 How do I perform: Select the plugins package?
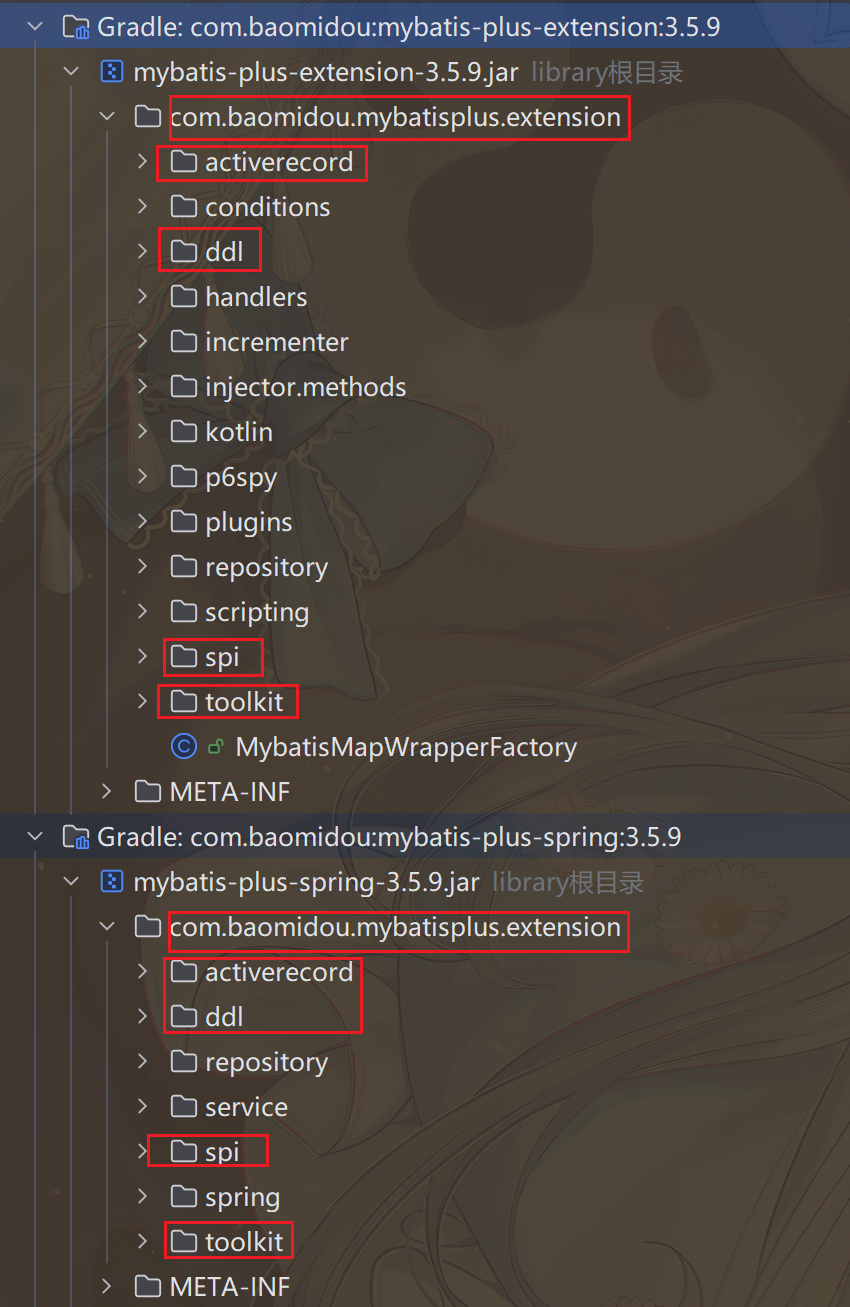pos(248,522)
